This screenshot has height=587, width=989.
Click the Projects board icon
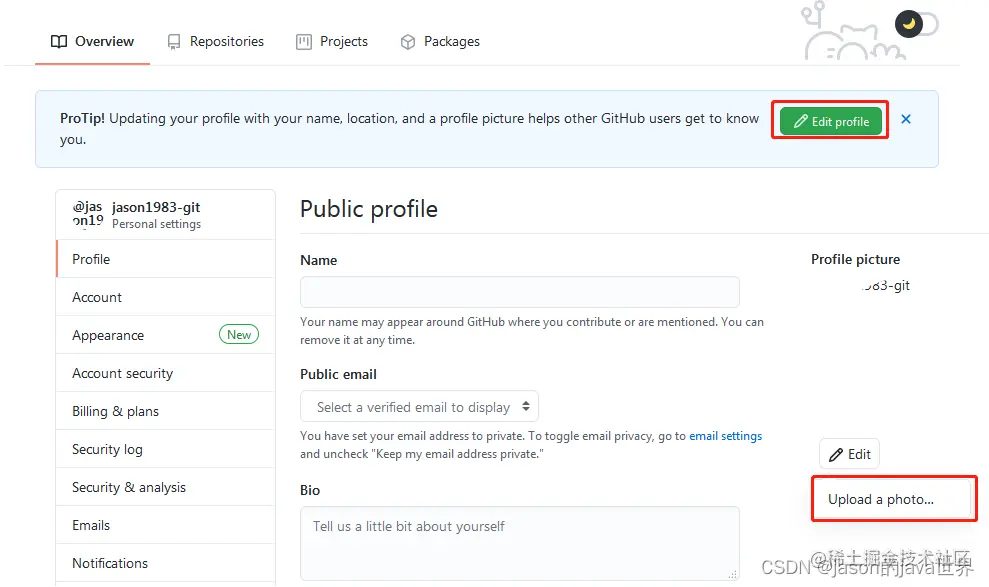[x=304, y=42]
